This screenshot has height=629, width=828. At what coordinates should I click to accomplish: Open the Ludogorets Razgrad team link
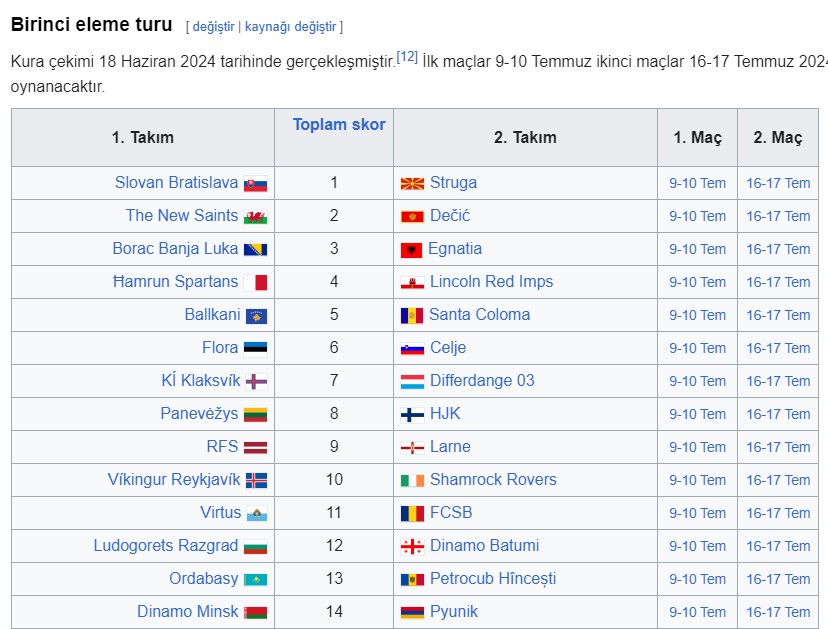coord(166,546)
